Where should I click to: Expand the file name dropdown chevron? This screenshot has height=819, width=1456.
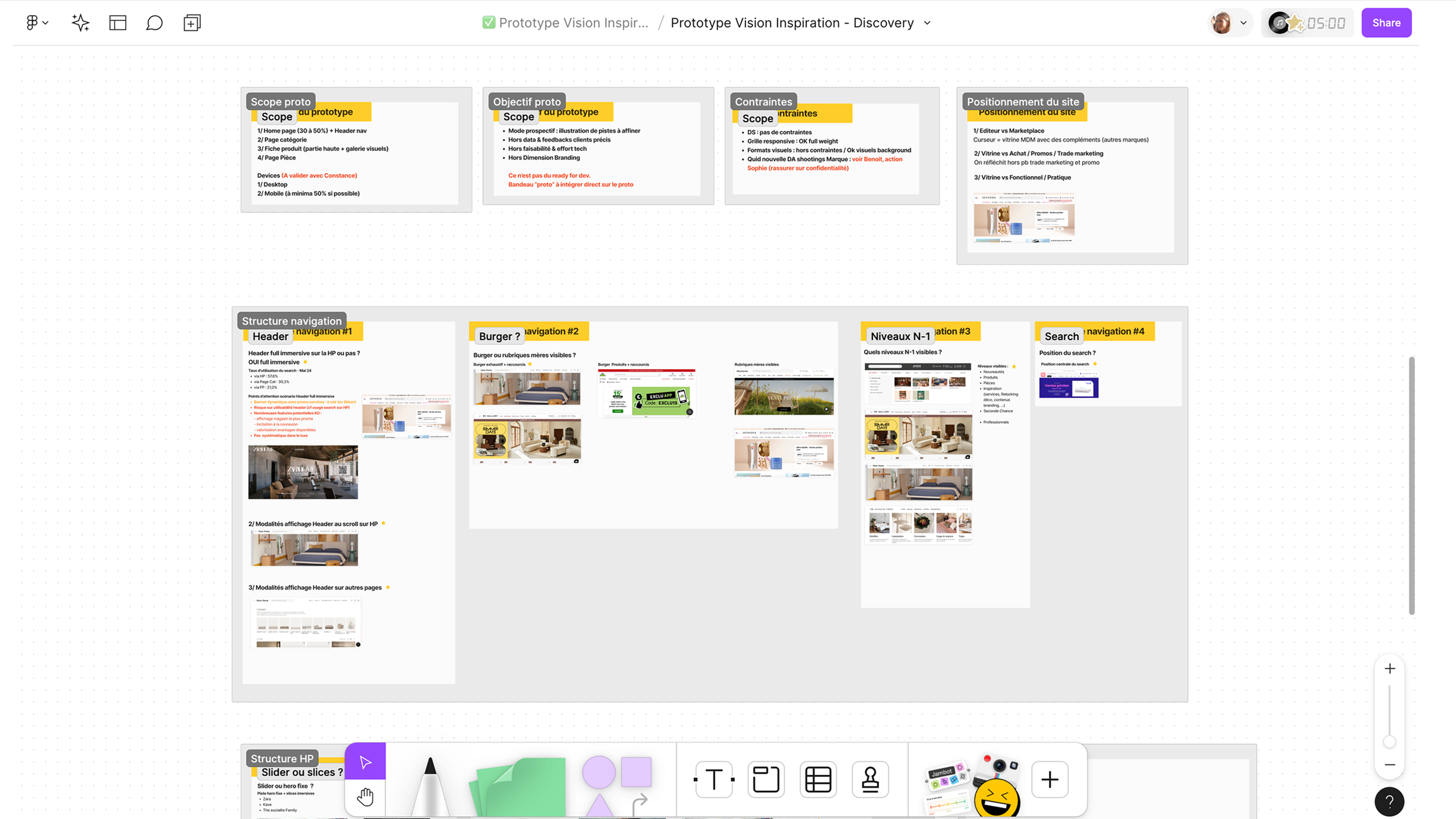coord(927,23)
